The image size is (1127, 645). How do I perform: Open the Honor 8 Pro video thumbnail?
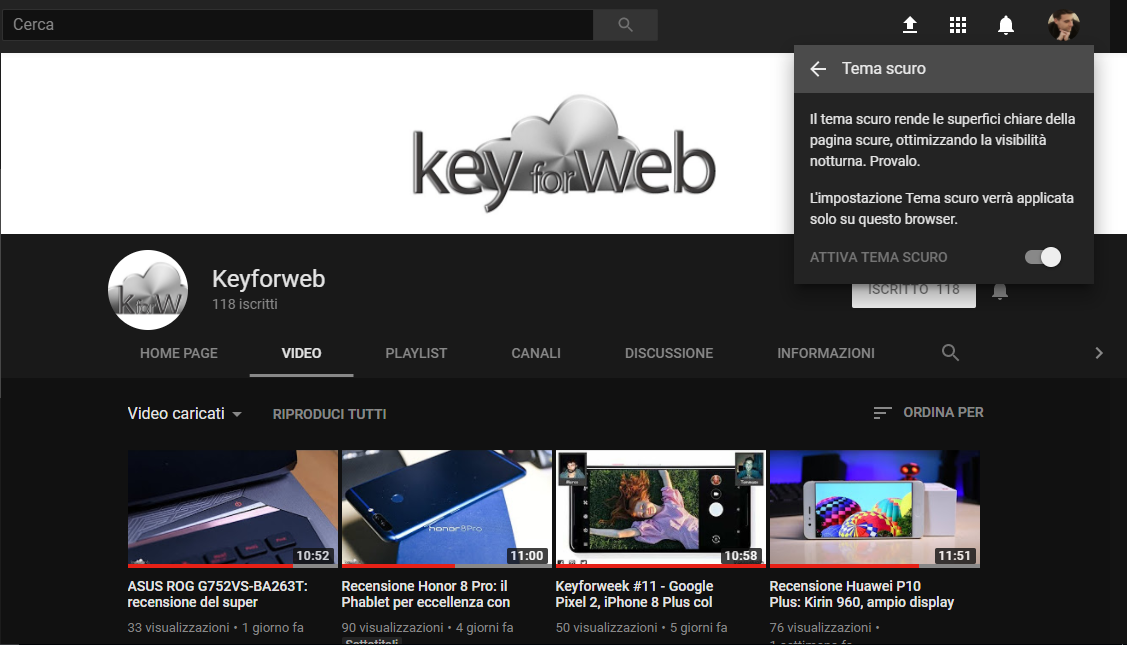click(446, 508)
